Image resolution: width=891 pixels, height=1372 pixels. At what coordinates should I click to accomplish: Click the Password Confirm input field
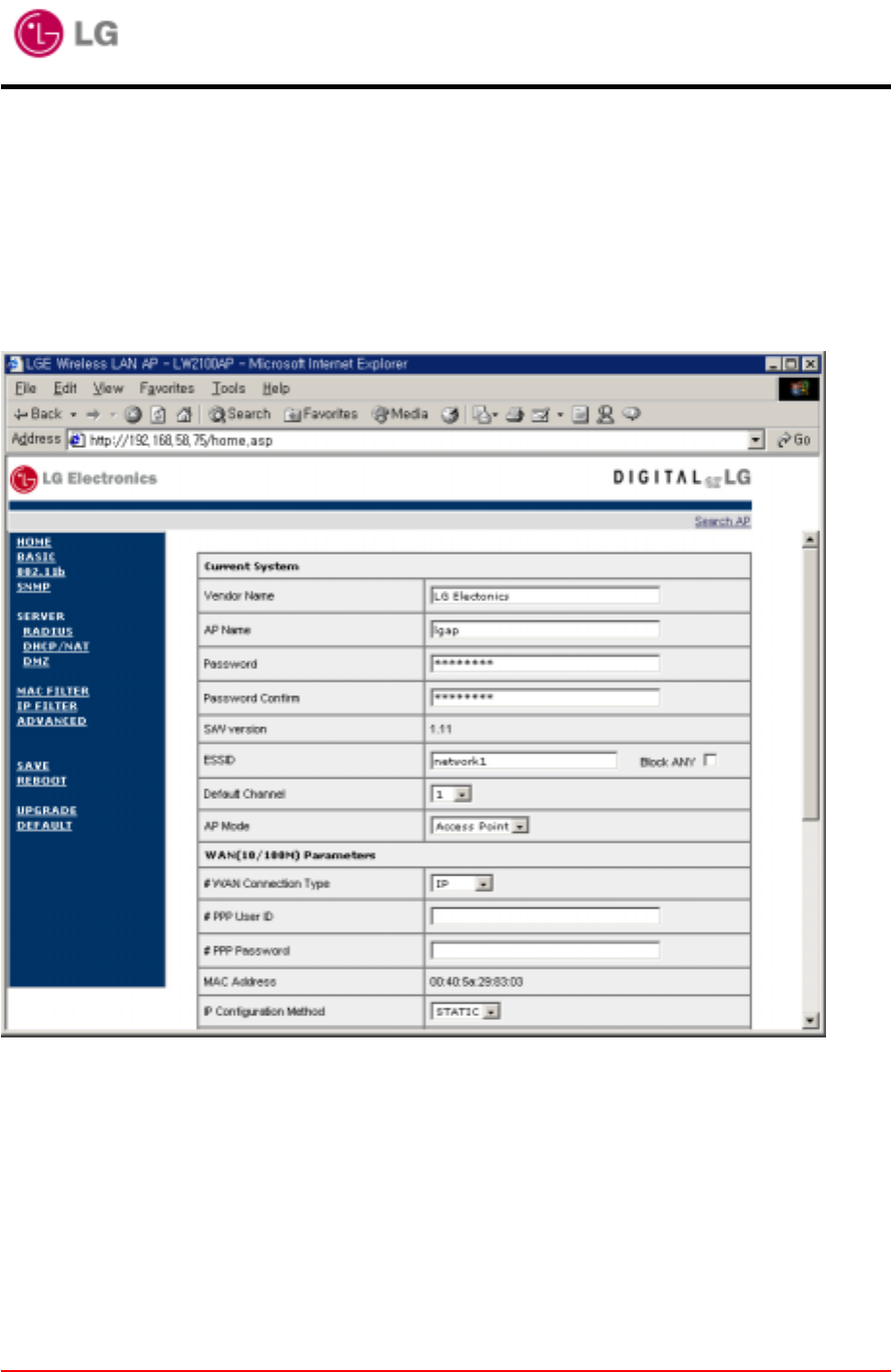545,697
